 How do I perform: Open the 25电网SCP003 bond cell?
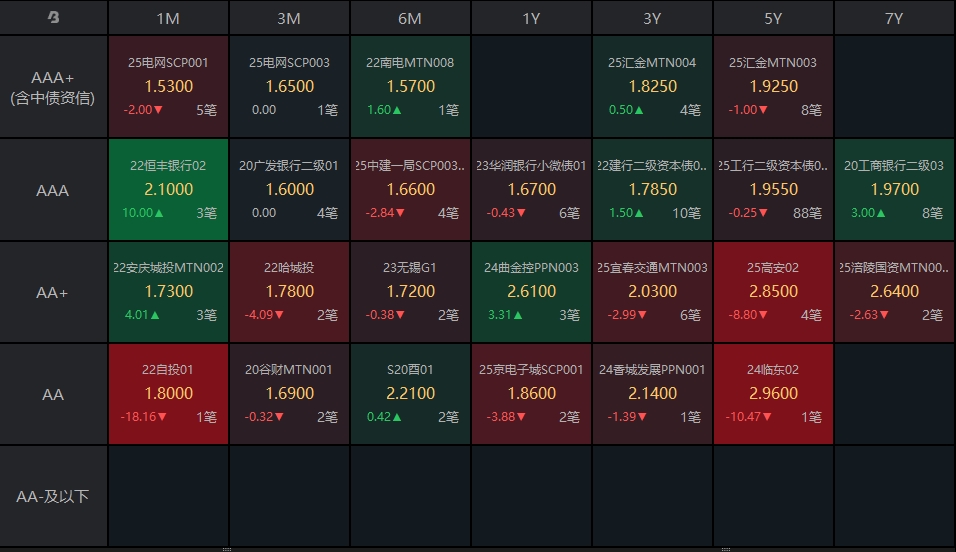289,87
